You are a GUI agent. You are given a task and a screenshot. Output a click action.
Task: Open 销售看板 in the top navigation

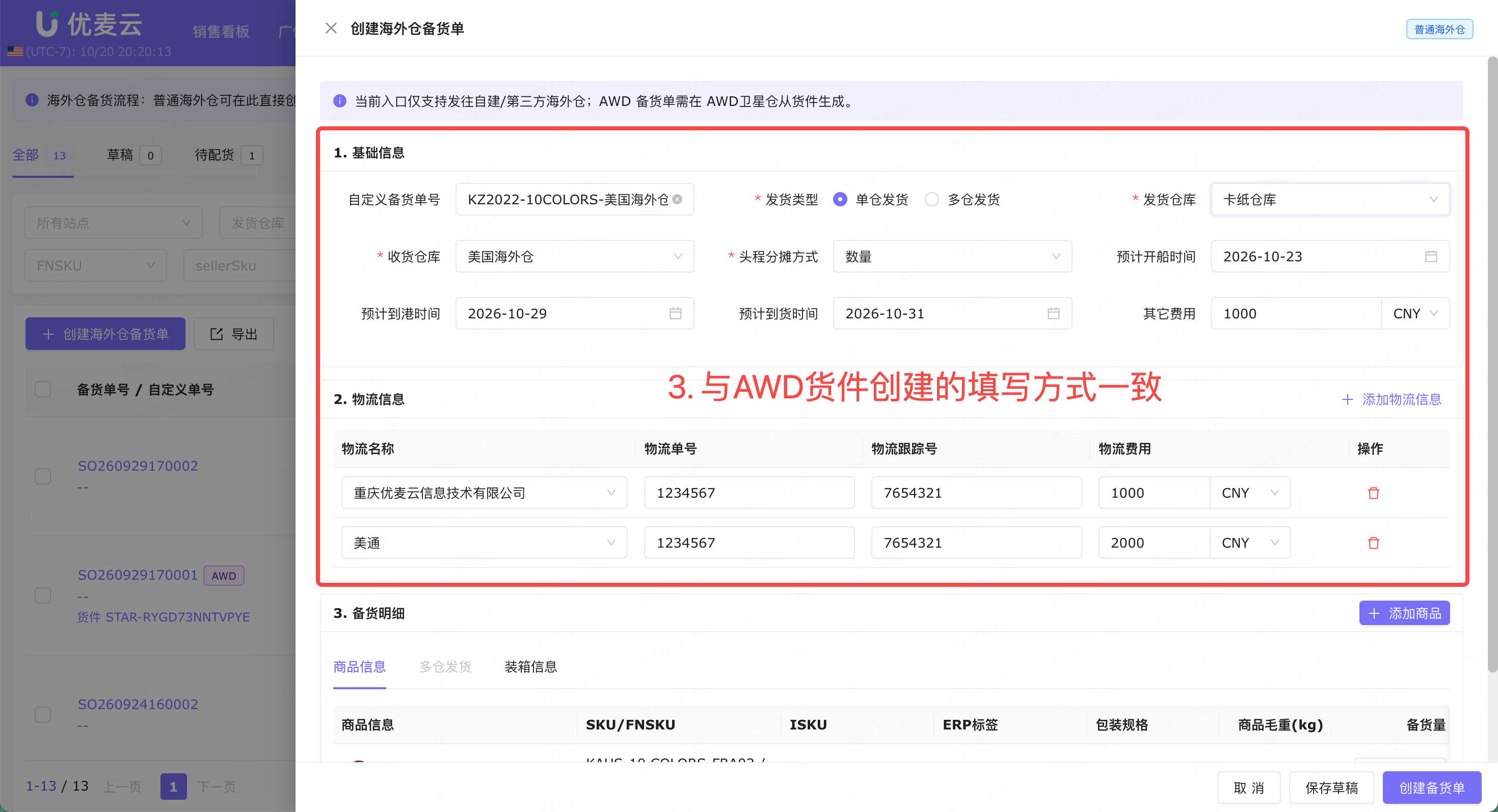point(221,32)
